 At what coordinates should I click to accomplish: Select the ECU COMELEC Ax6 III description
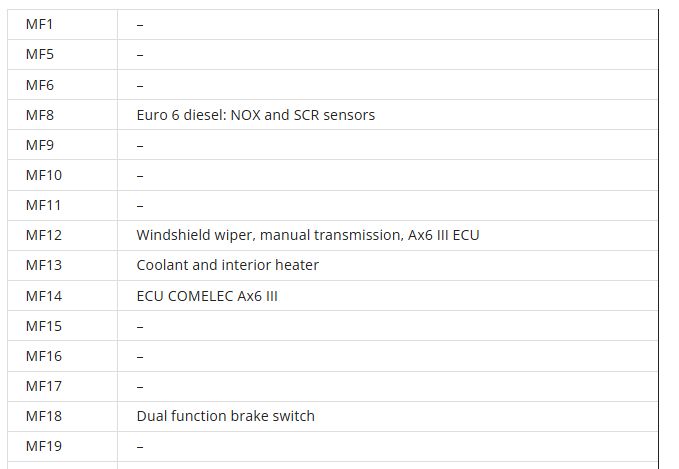[207, 295]
